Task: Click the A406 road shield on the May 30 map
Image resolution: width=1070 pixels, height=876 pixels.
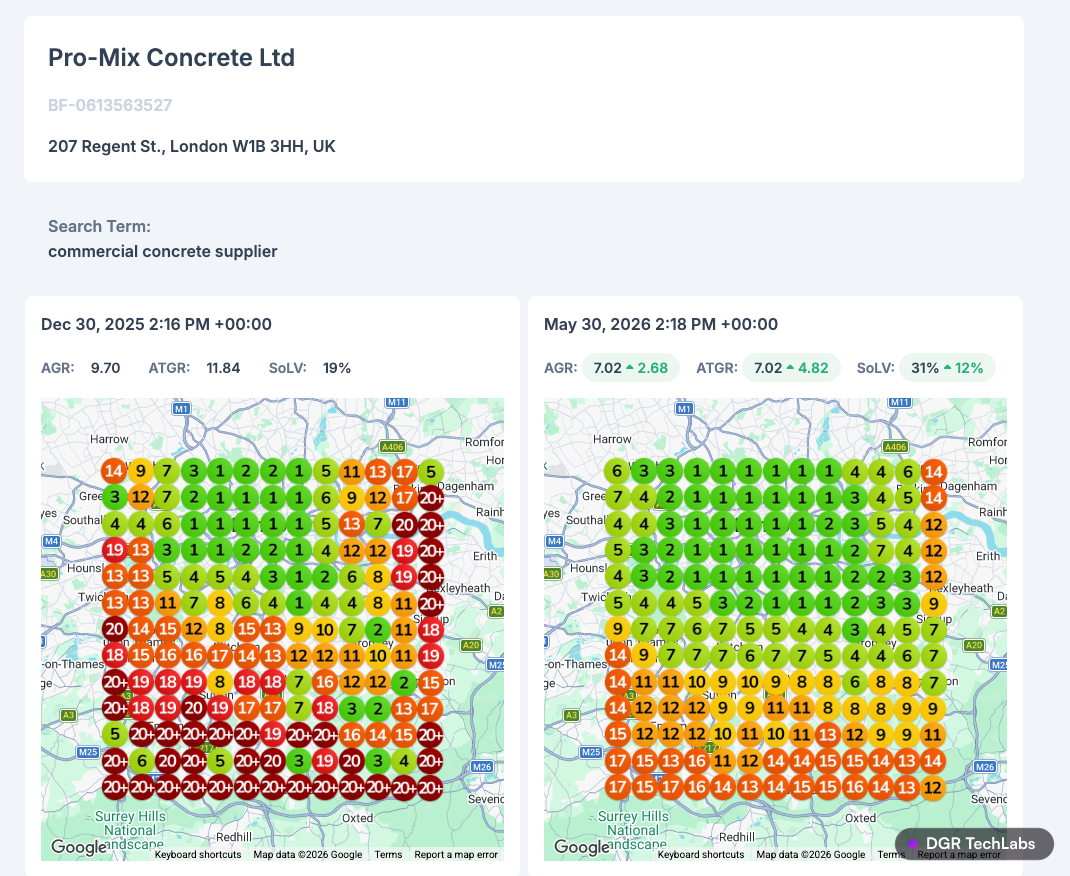Action: point(895,447)
